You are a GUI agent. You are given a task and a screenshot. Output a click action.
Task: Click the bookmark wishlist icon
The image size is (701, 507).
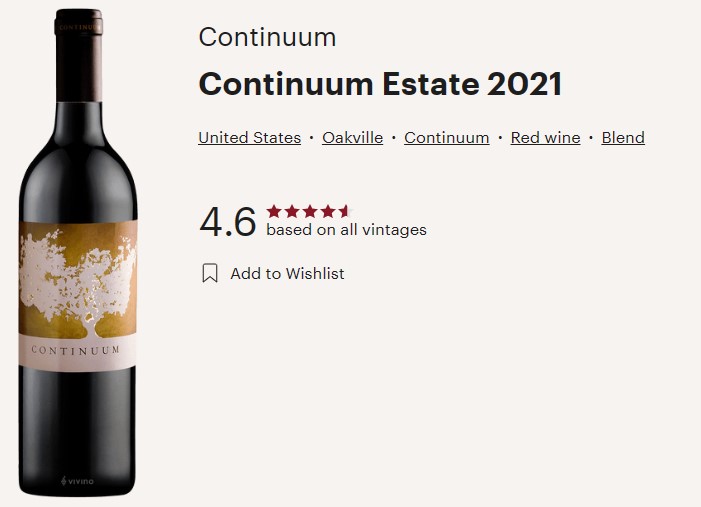210,273
